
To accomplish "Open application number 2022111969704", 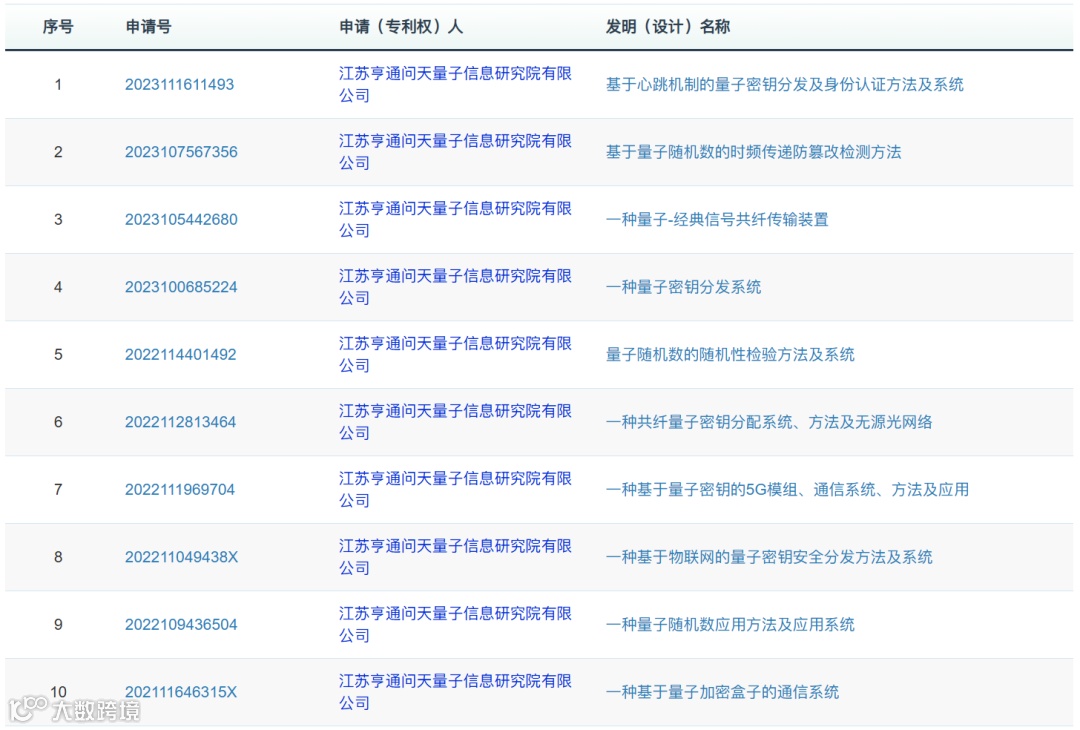I will coord(180,490).
